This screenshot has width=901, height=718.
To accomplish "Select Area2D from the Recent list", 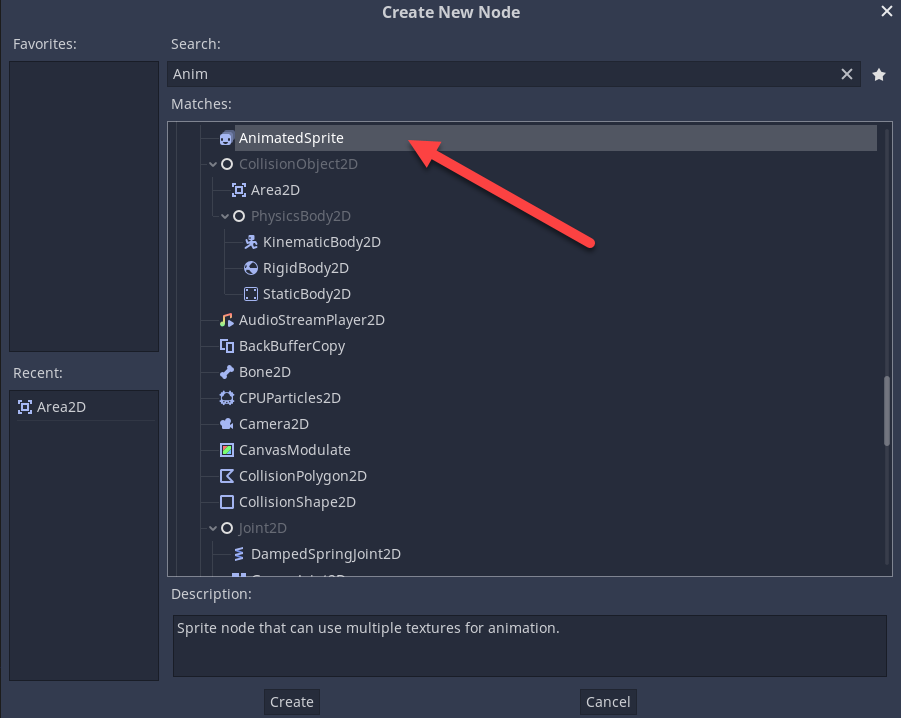I will click(x=60, y=407).
